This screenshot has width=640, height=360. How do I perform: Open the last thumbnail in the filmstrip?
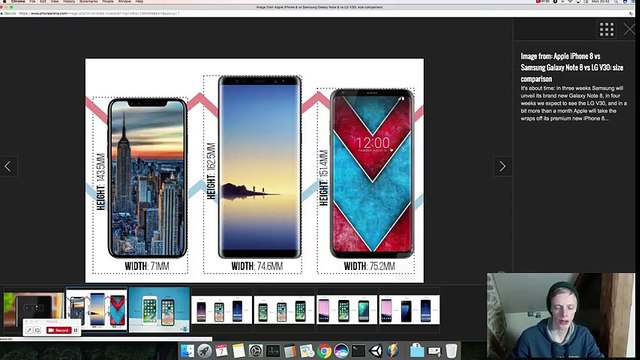click(x=409, y=310)
